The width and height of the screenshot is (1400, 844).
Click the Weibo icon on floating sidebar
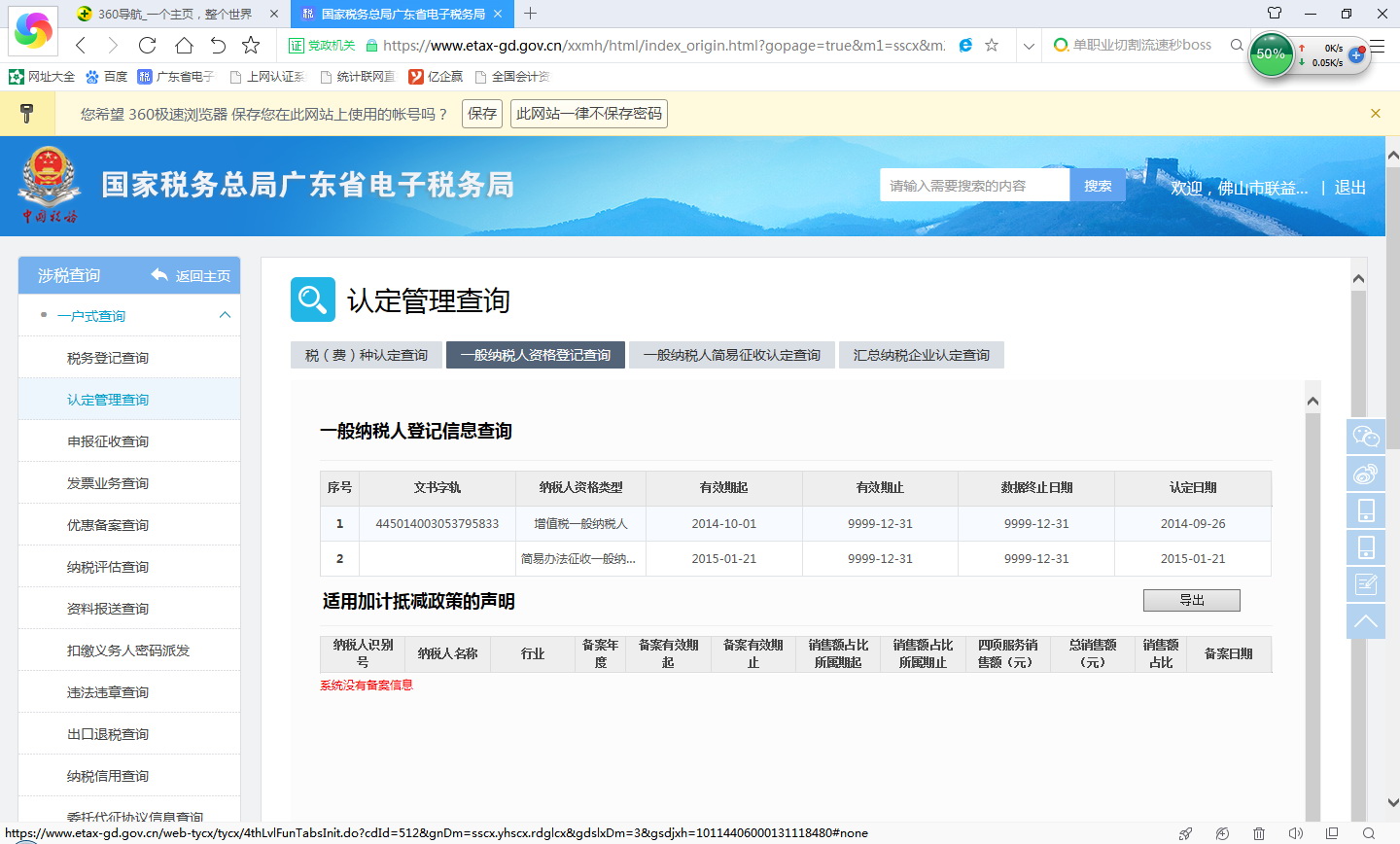coord(1366,474)
